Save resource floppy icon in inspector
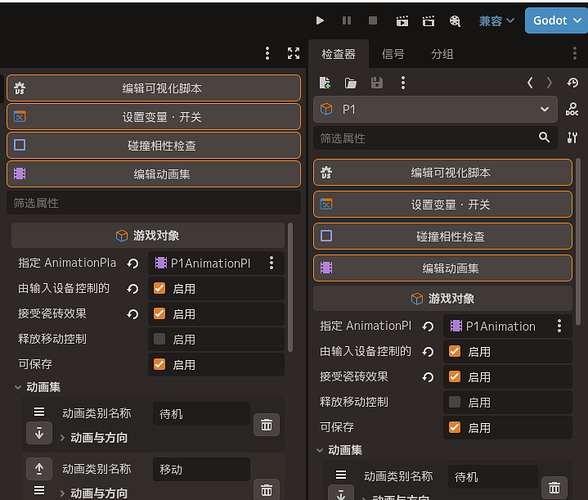 377,83
